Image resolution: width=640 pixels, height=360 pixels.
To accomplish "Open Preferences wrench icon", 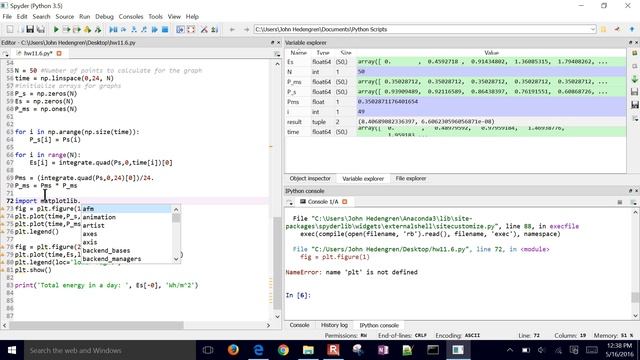I will [204, 29].
